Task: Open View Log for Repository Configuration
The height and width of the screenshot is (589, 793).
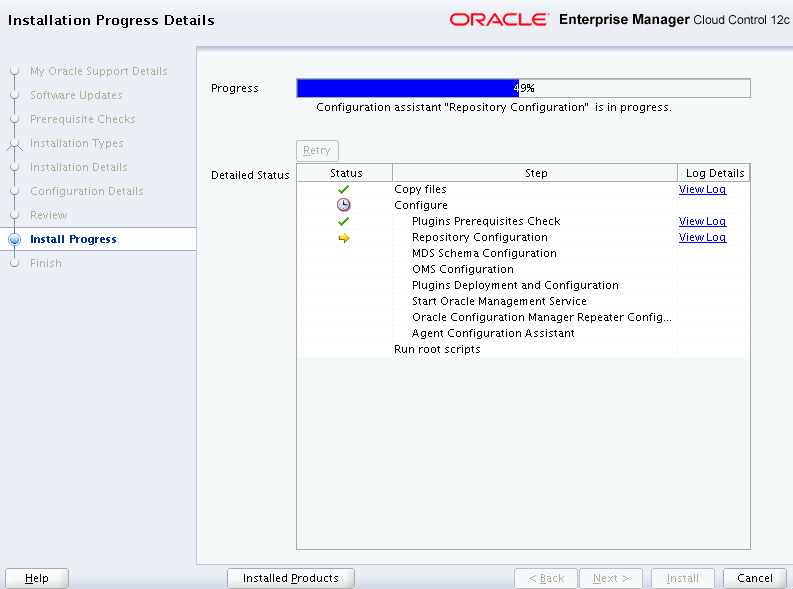Action: point(702,237)
